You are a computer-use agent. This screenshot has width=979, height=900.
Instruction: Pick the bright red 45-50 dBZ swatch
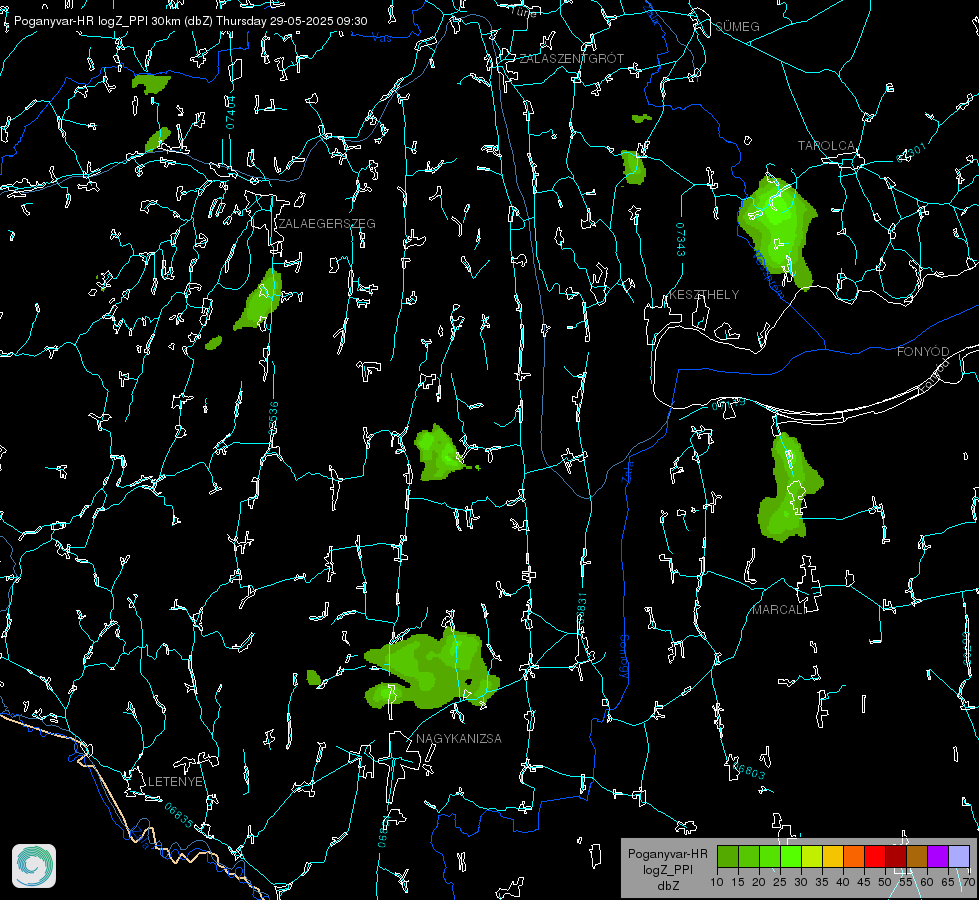pyautogui.click(x=875, y=856)
